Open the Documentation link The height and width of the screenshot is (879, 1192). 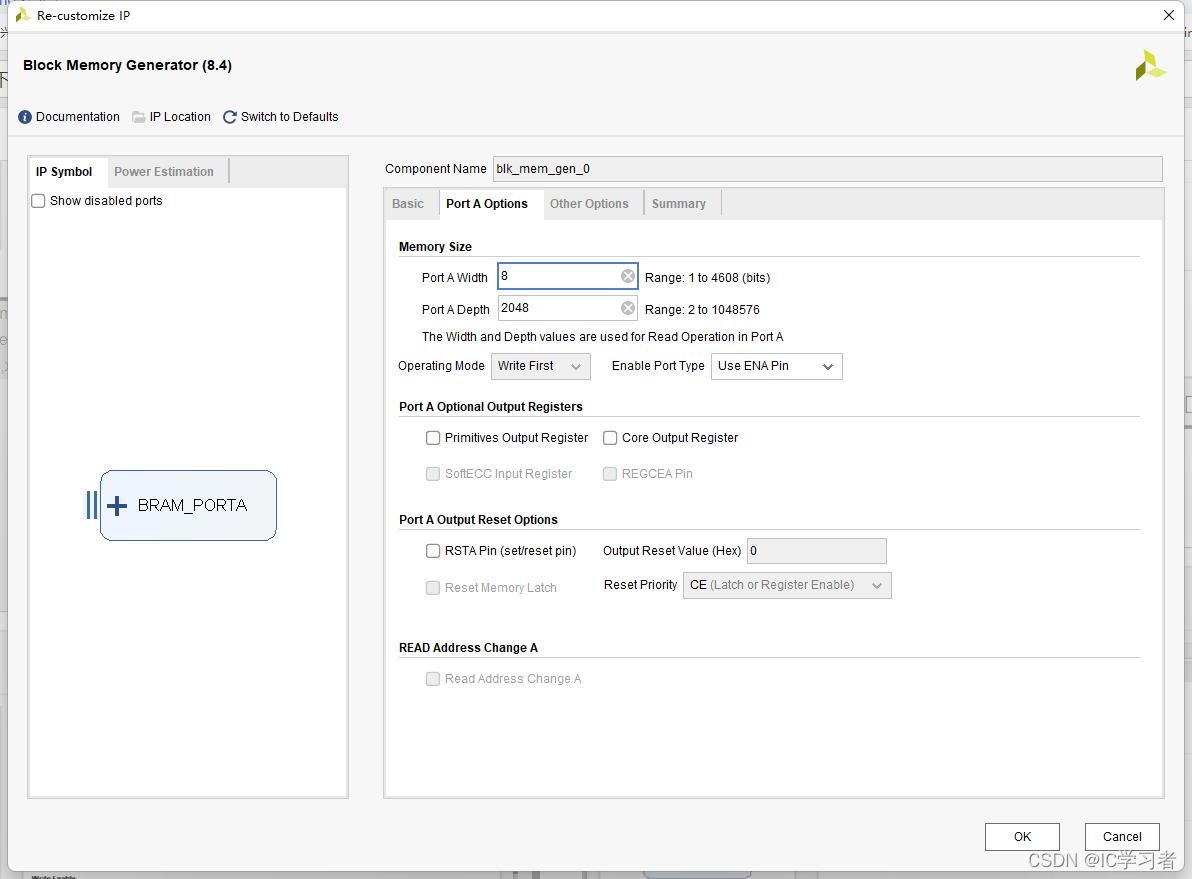(78, 117)
